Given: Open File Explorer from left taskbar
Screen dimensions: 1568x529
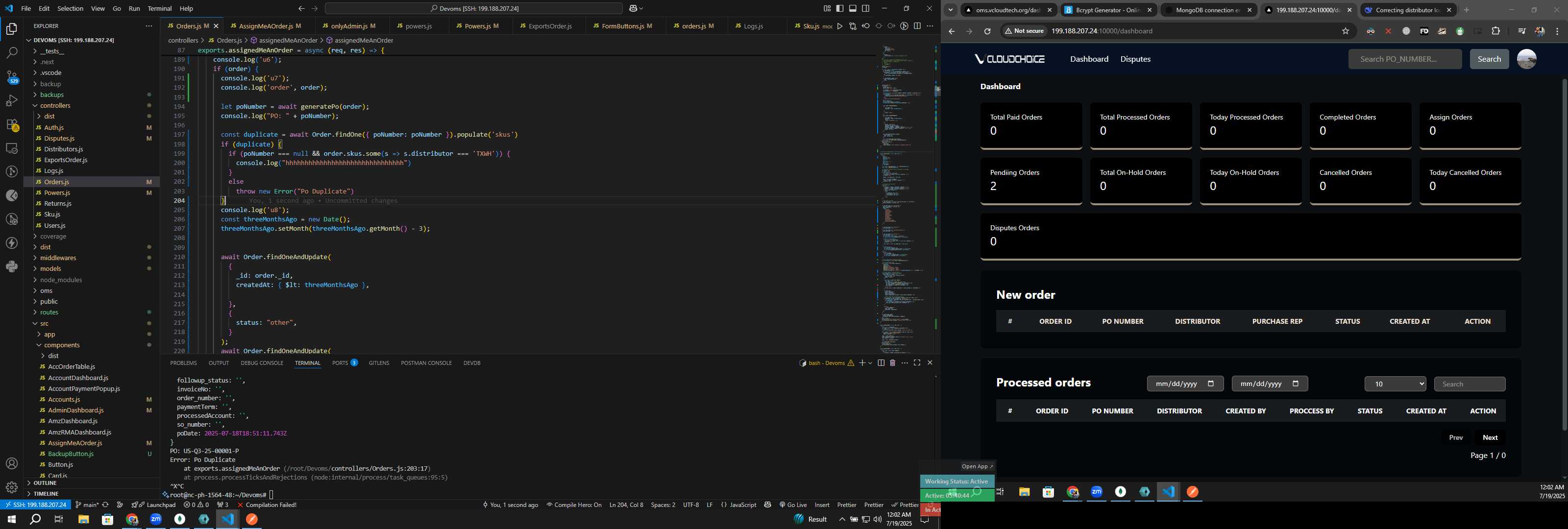Looking at the screenshot, I should [x=83, y=519].
